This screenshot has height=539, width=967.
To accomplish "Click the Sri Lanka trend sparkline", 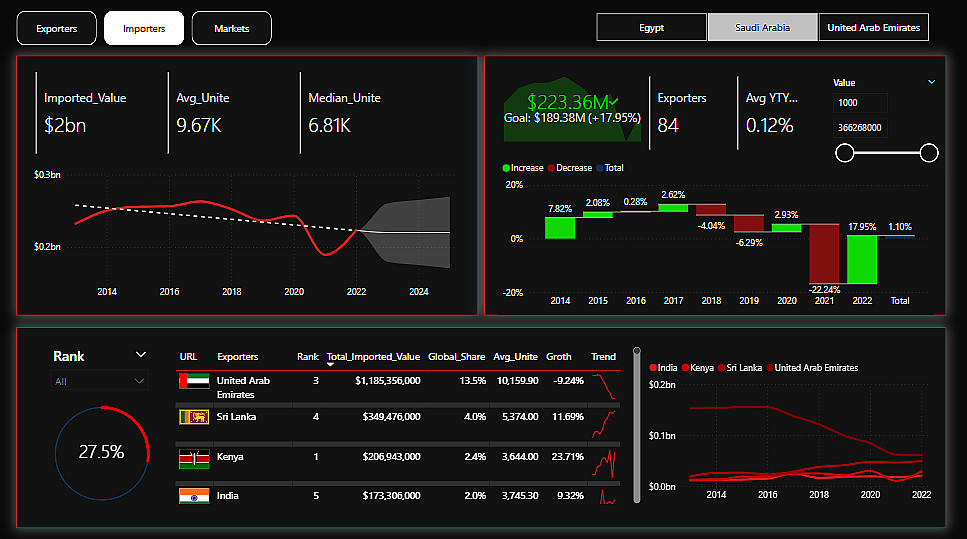I will pos(603,424).
